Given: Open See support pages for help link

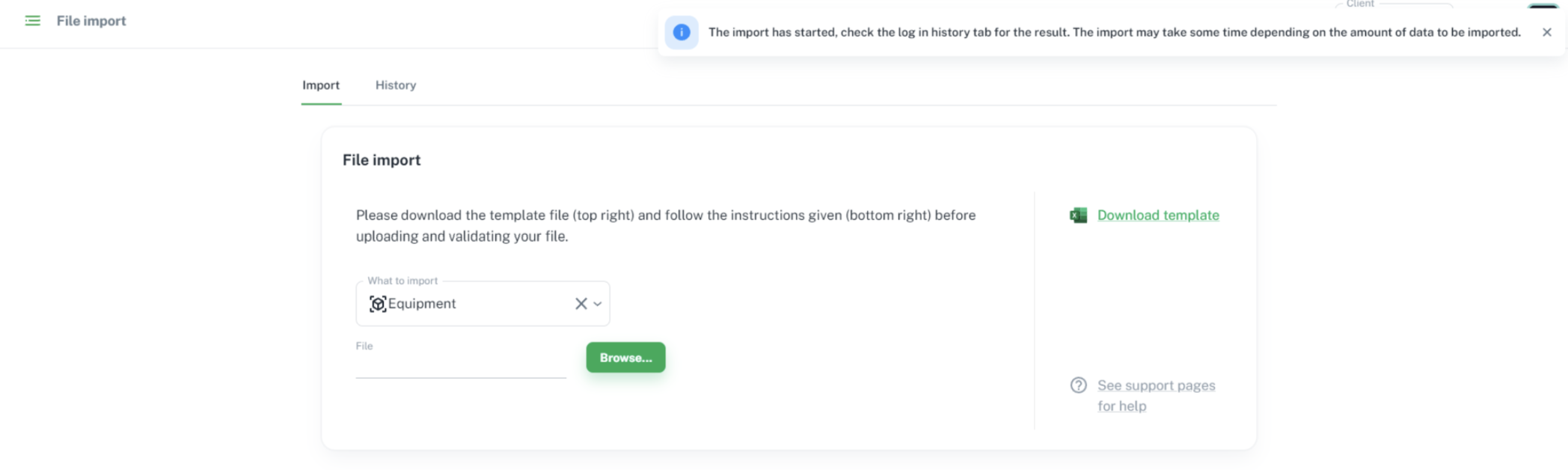Looking at the screenshot, I should (1156, 396).
